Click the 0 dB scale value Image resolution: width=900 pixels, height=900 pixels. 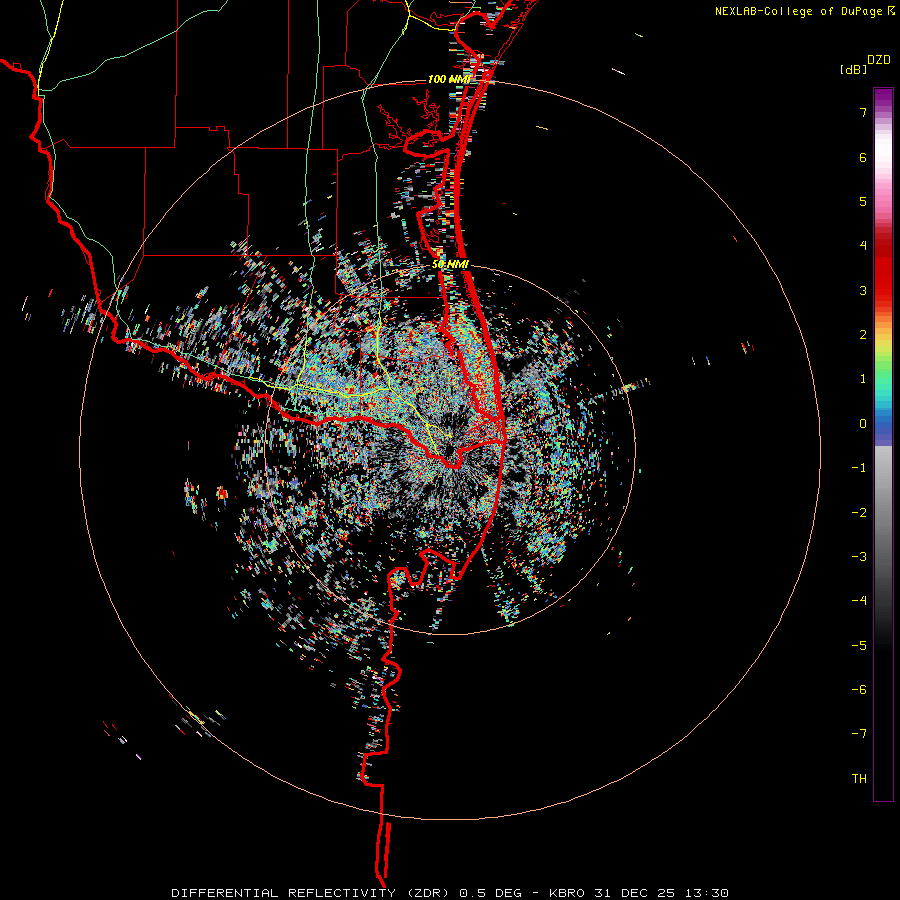pyautogui.click(x=863, y=424)
